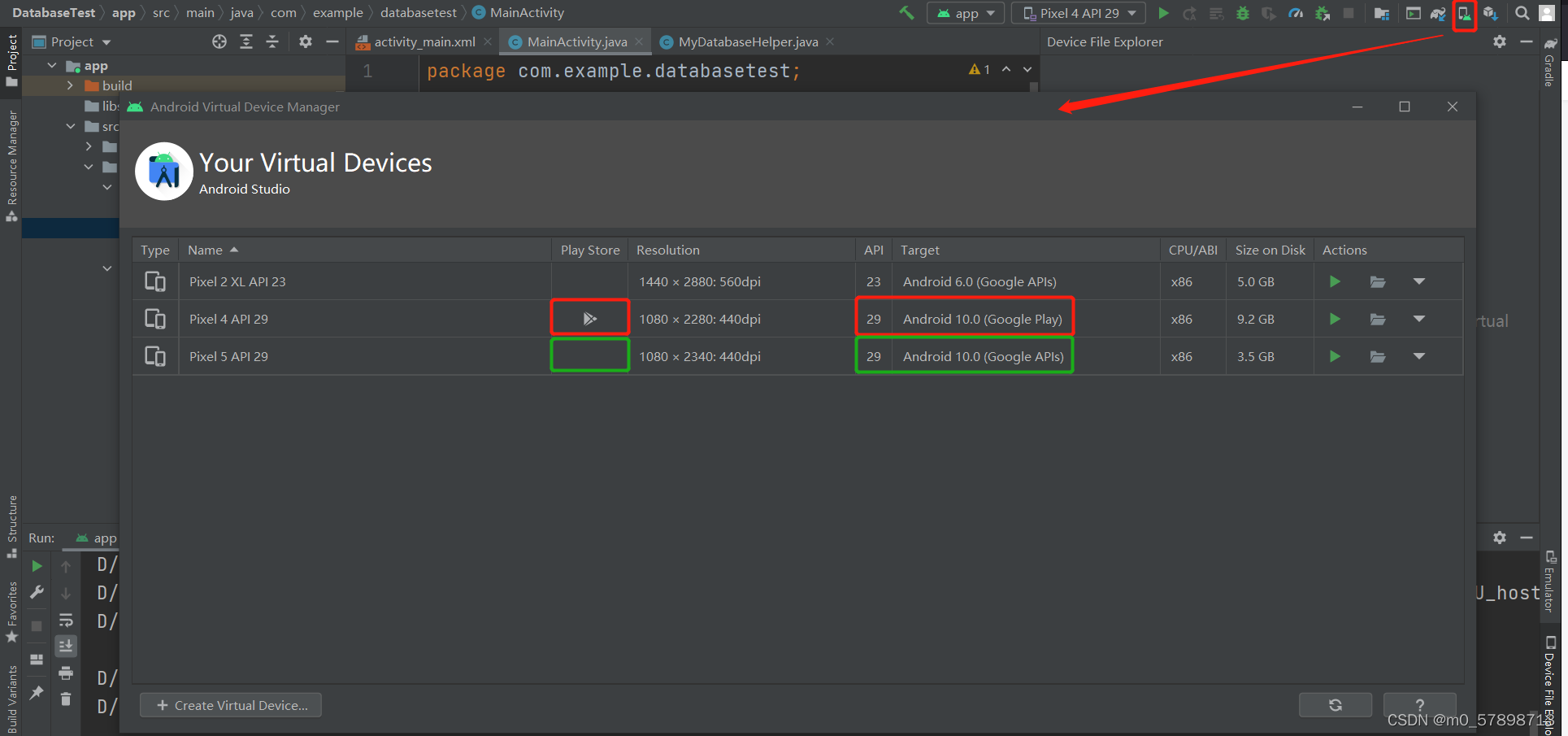
Task: Click the refresh button in AVD Manager
Action: tap(1336, 705)
